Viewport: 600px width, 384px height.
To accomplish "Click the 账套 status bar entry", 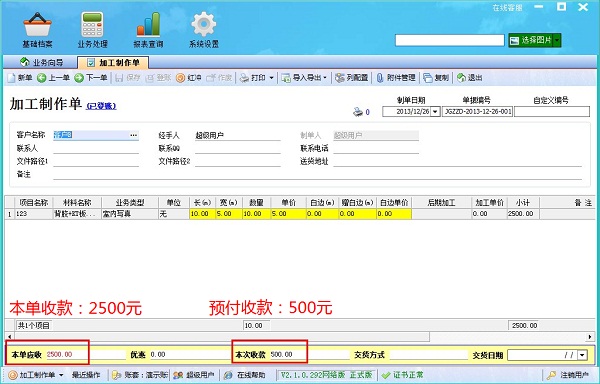I will (x=140, y=375).
